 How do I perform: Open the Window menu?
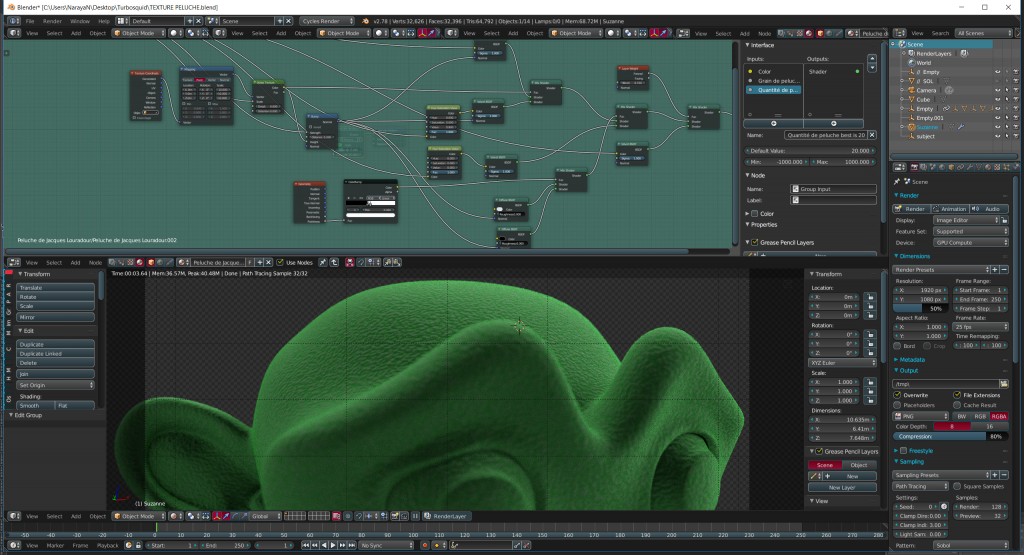click(80, 21)
